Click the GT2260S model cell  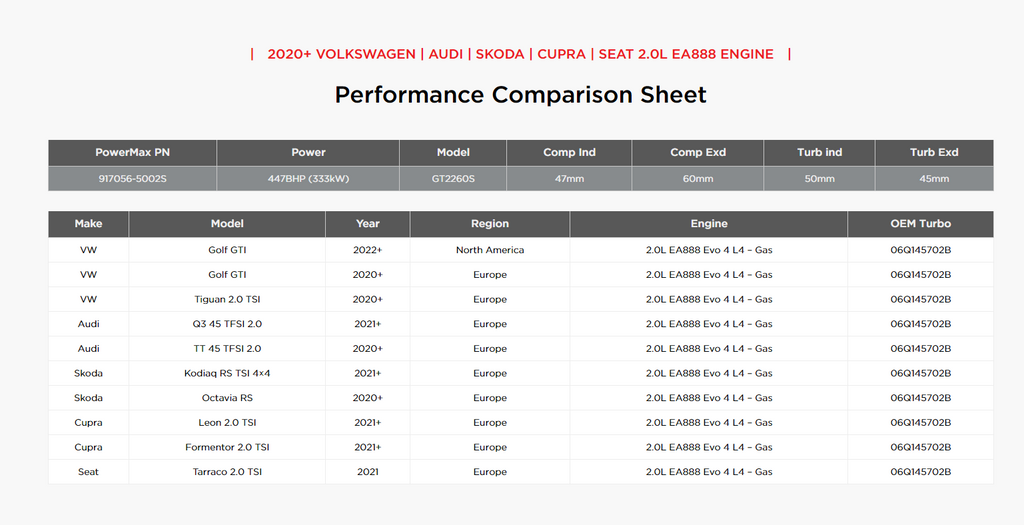[x=453, y=178]
